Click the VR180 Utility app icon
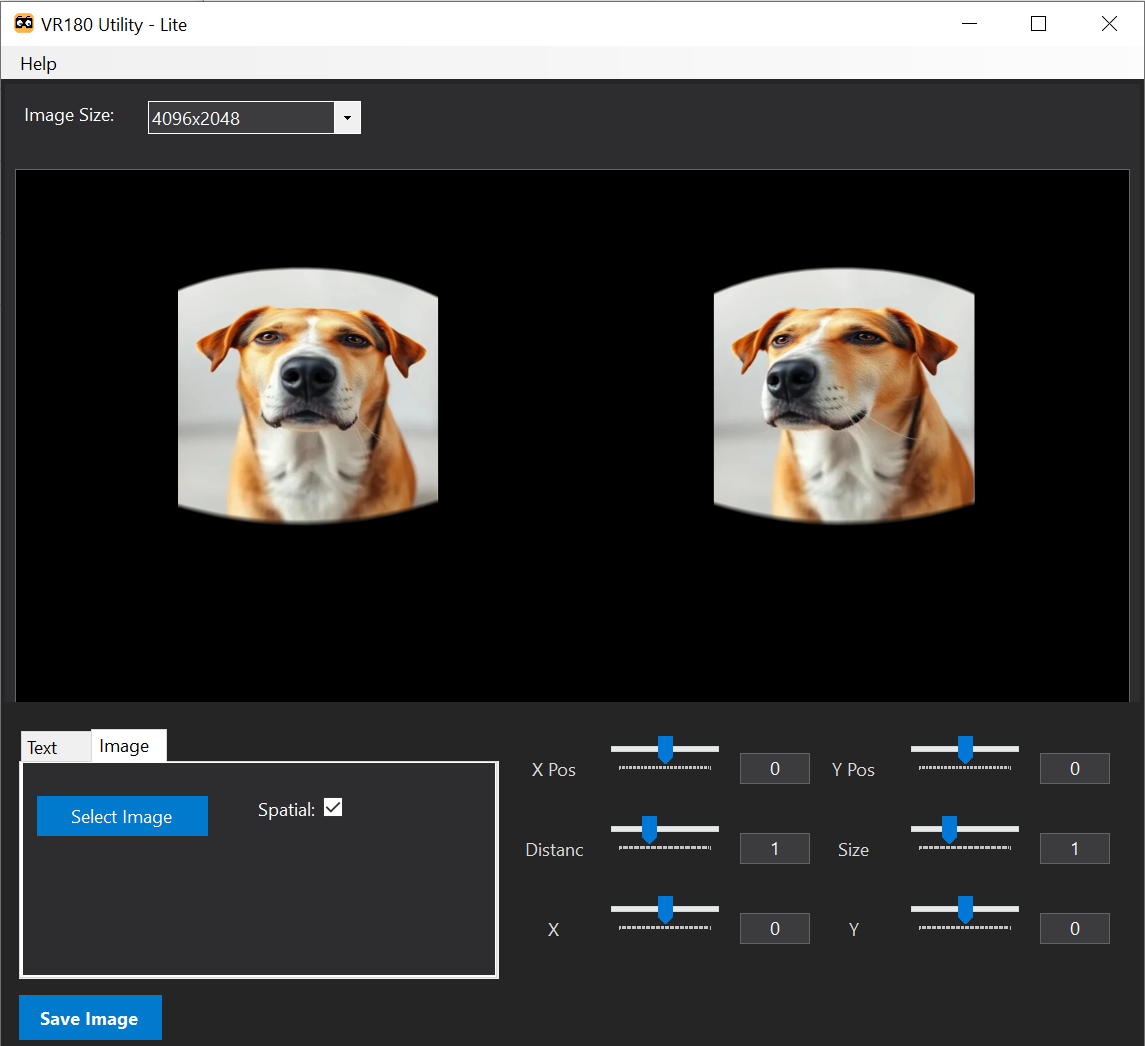The height and width of the screenshot is (1046, 1145). (23, 23)
